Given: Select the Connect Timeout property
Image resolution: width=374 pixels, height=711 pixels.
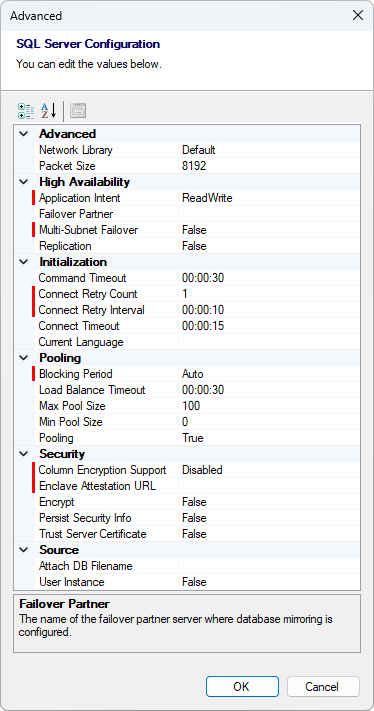Looking at the screenshot, I should (79, 326).
